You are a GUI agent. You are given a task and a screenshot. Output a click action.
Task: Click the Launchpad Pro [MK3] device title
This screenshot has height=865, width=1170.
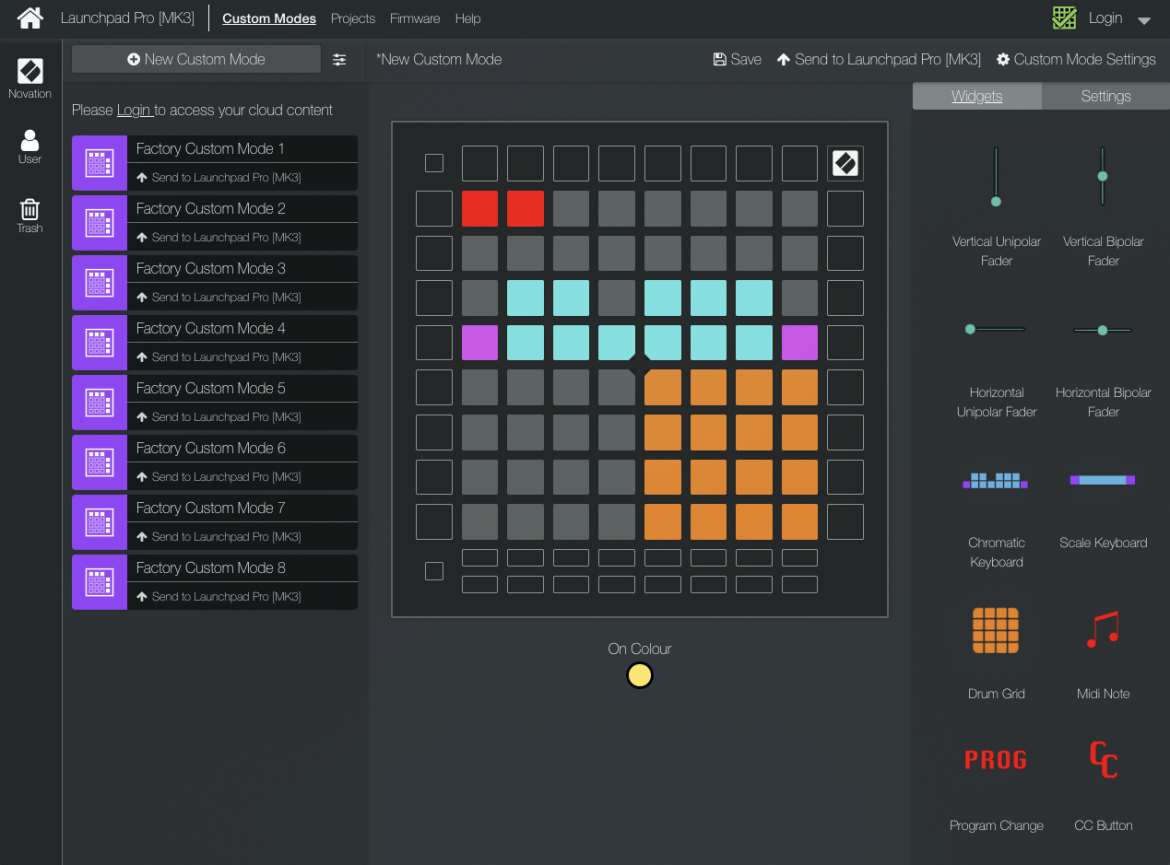128,19
